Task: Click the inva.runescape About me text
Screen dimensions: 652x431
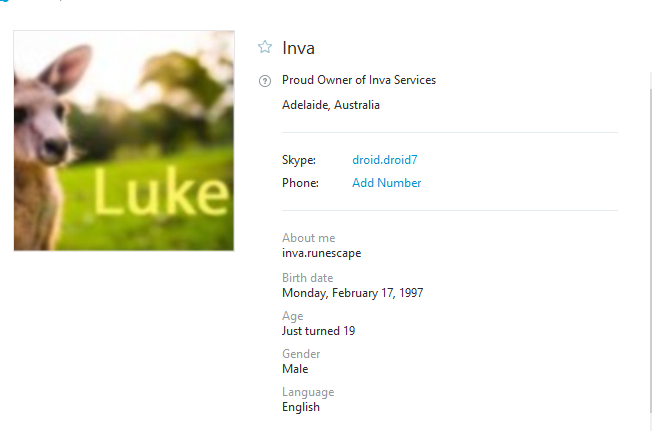Action: [x=321, y=253]
